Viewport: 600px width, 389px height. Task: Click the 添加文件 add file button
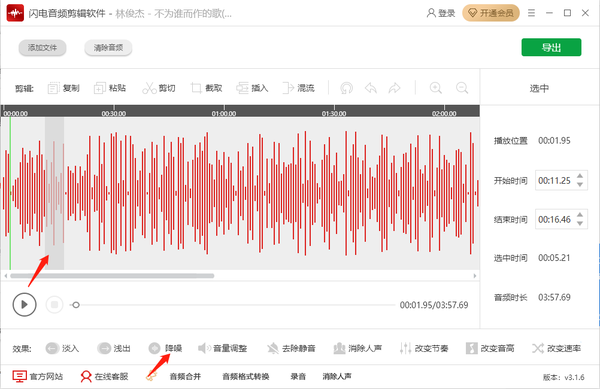click(x=42, y=48)
